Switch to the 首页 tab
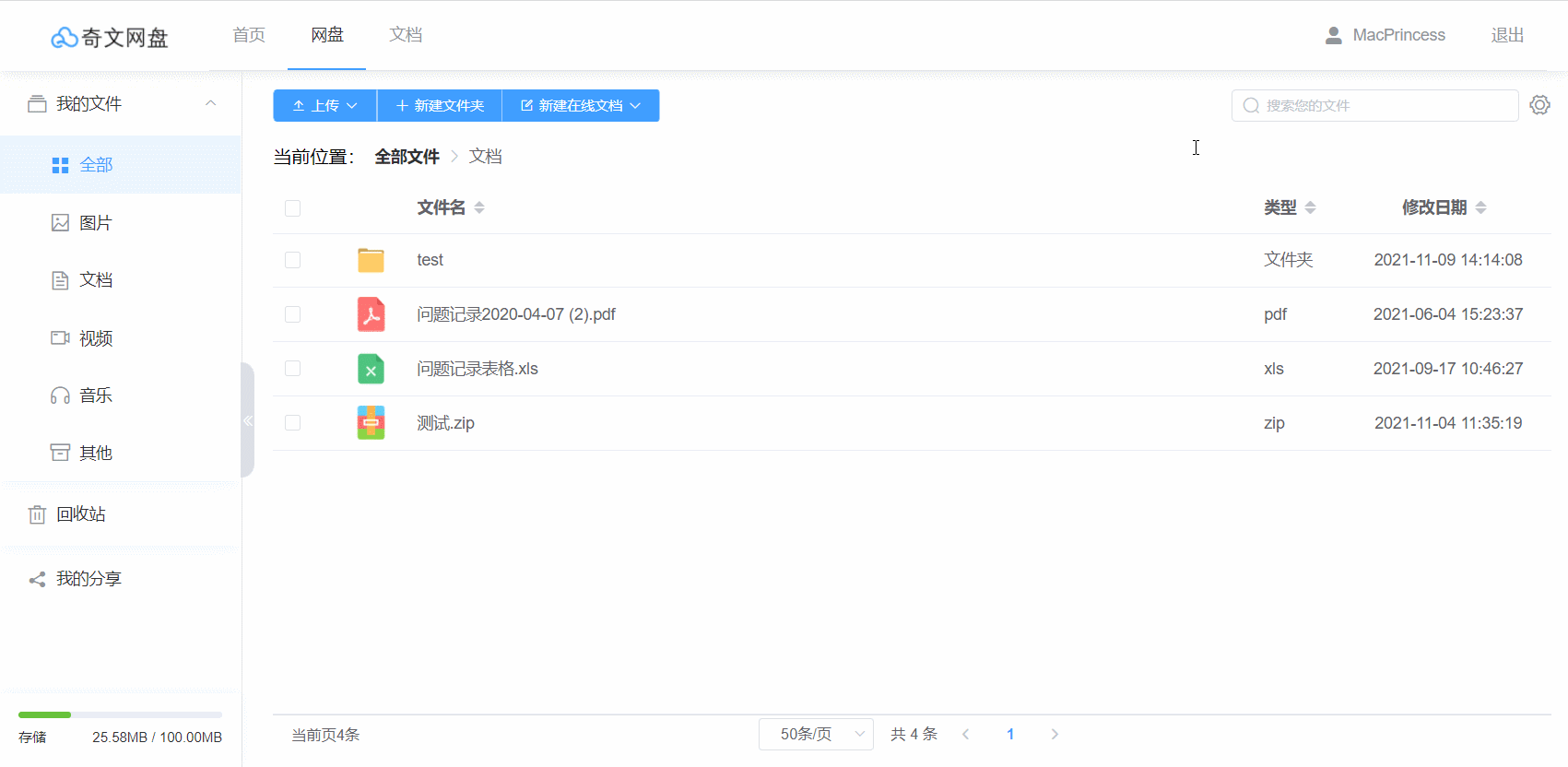 249,35
